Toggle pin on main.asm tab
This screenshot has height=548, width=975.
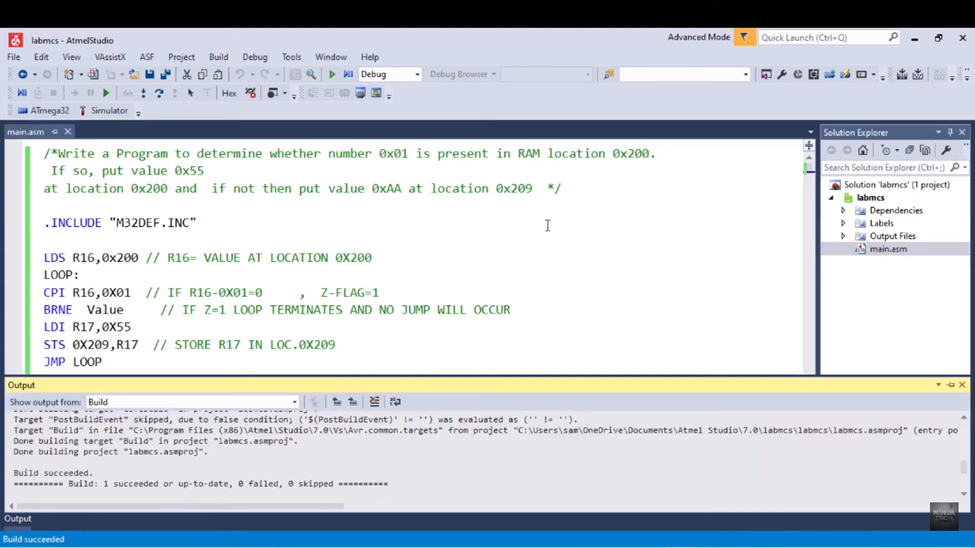point(55,132)
